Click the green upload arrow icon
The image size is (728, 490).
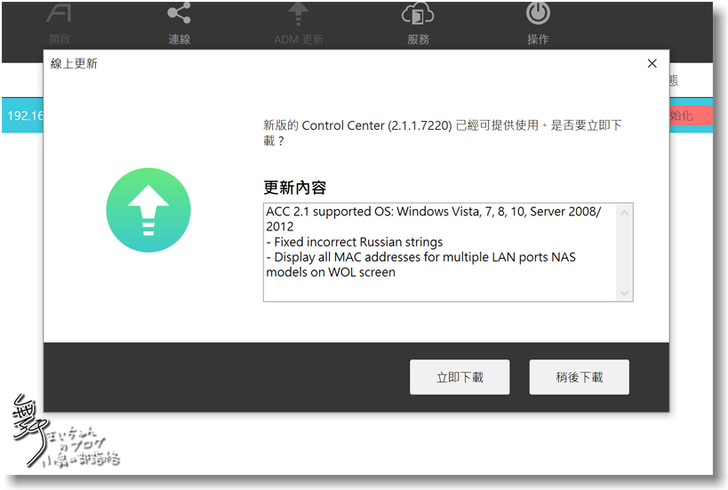pyautogui.click(x=148, y=210)
